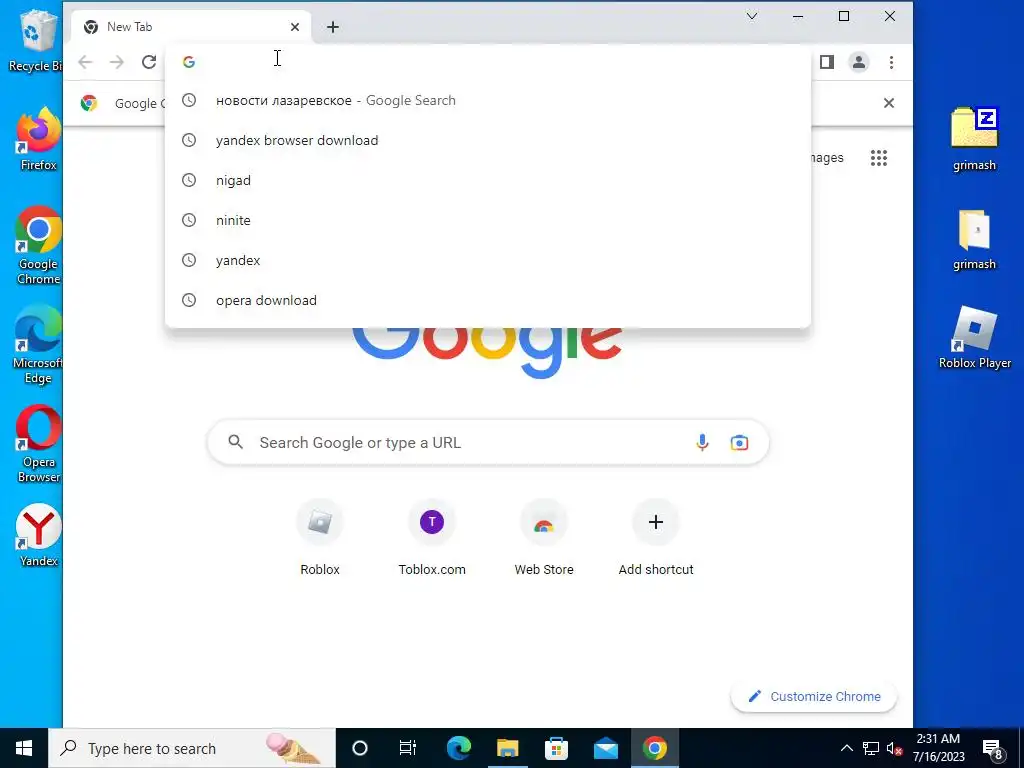The image size is (1024, 768).
Task: Choose the 'yandex browser download' suggestion
Action: pos(488,140)
